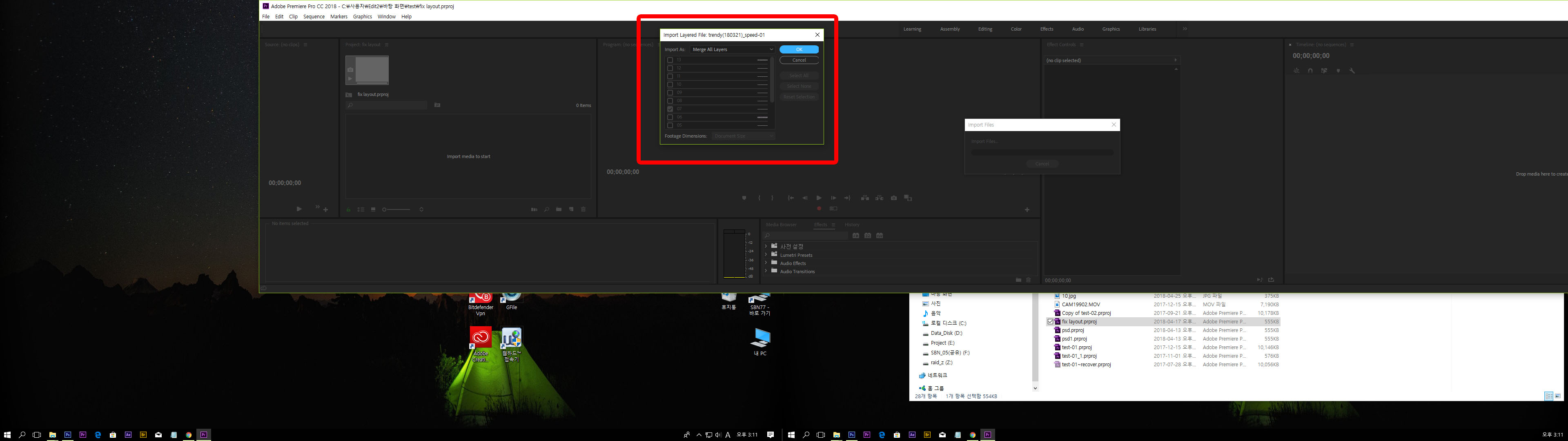Image resolution: width=1568 pixels, height=441 pixels.
Task: Click Go to In point icon
Action: (x=791, y=198)
